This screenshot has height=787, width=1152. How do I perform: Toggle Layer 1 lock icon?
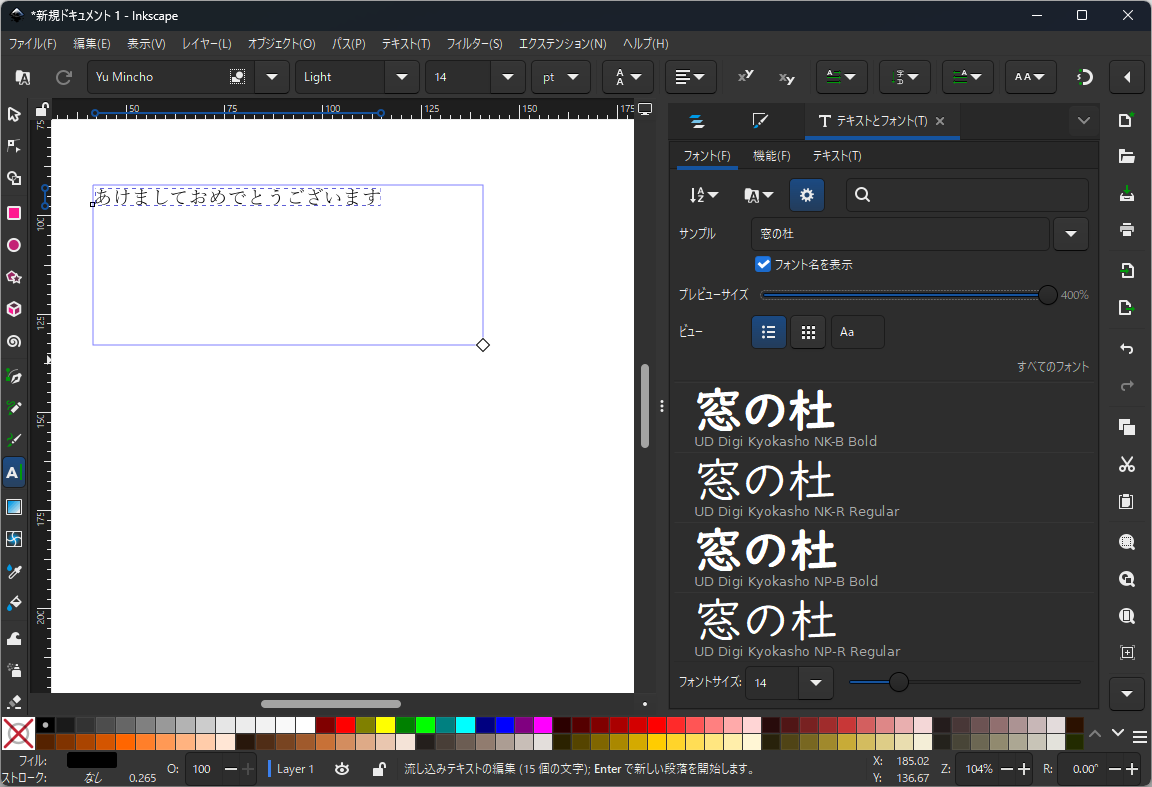[378, 769]
